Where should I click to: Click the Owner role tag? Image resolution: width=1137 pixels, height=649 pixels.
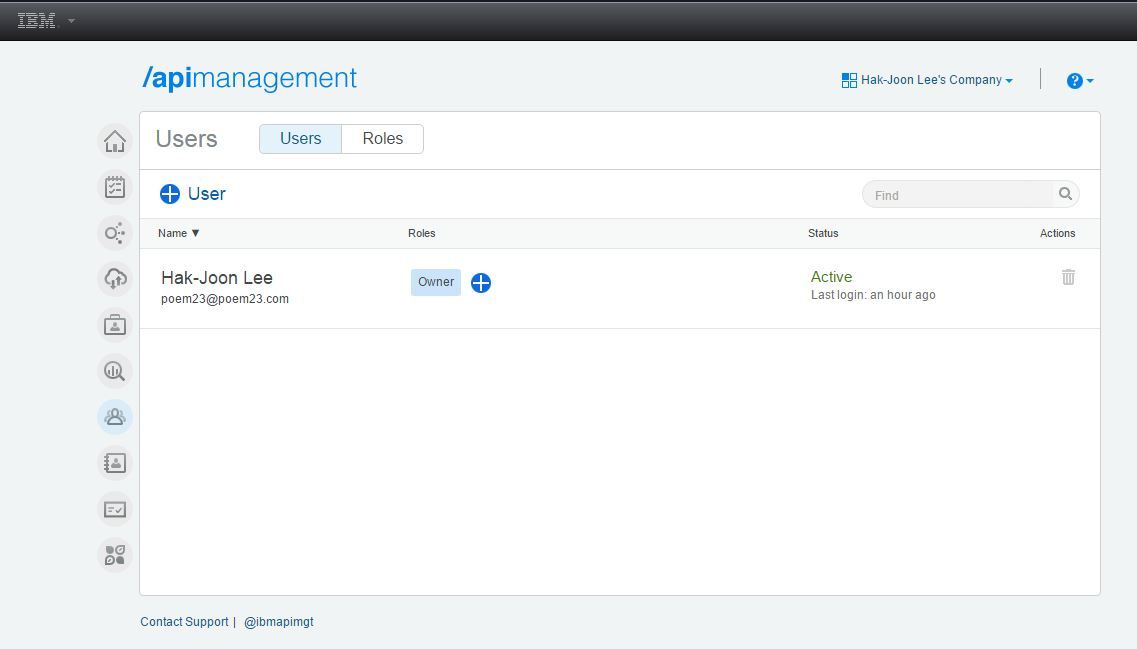click(x=436, y=282)
